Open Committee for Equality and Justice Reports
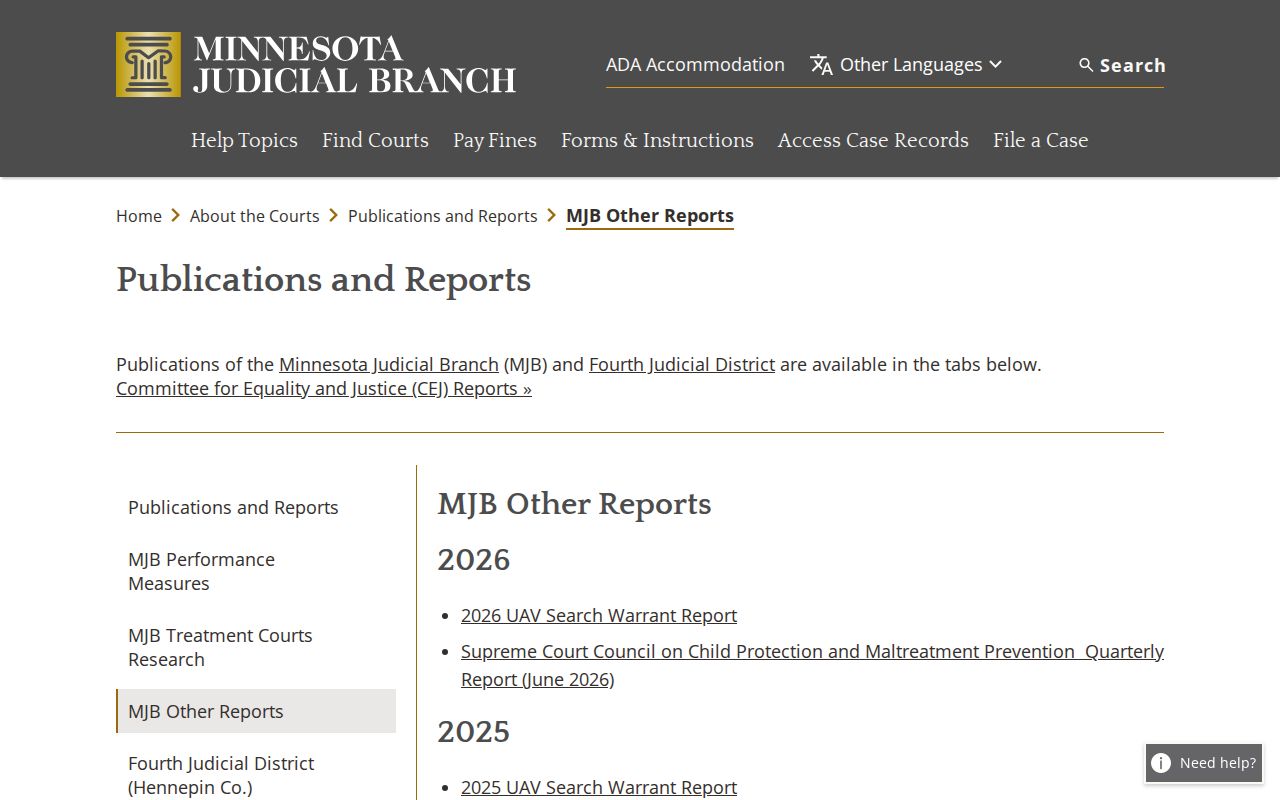The width and height of the screenshot is (1280, 800). click(x=324, y=388)
